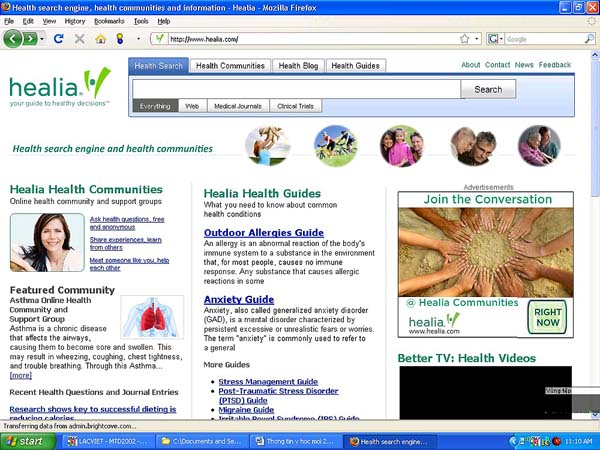Image resolution: width=600 pixels, height=450 pixels.
Task: Reload the page with the refresh icon
Action: coord(59,39)
